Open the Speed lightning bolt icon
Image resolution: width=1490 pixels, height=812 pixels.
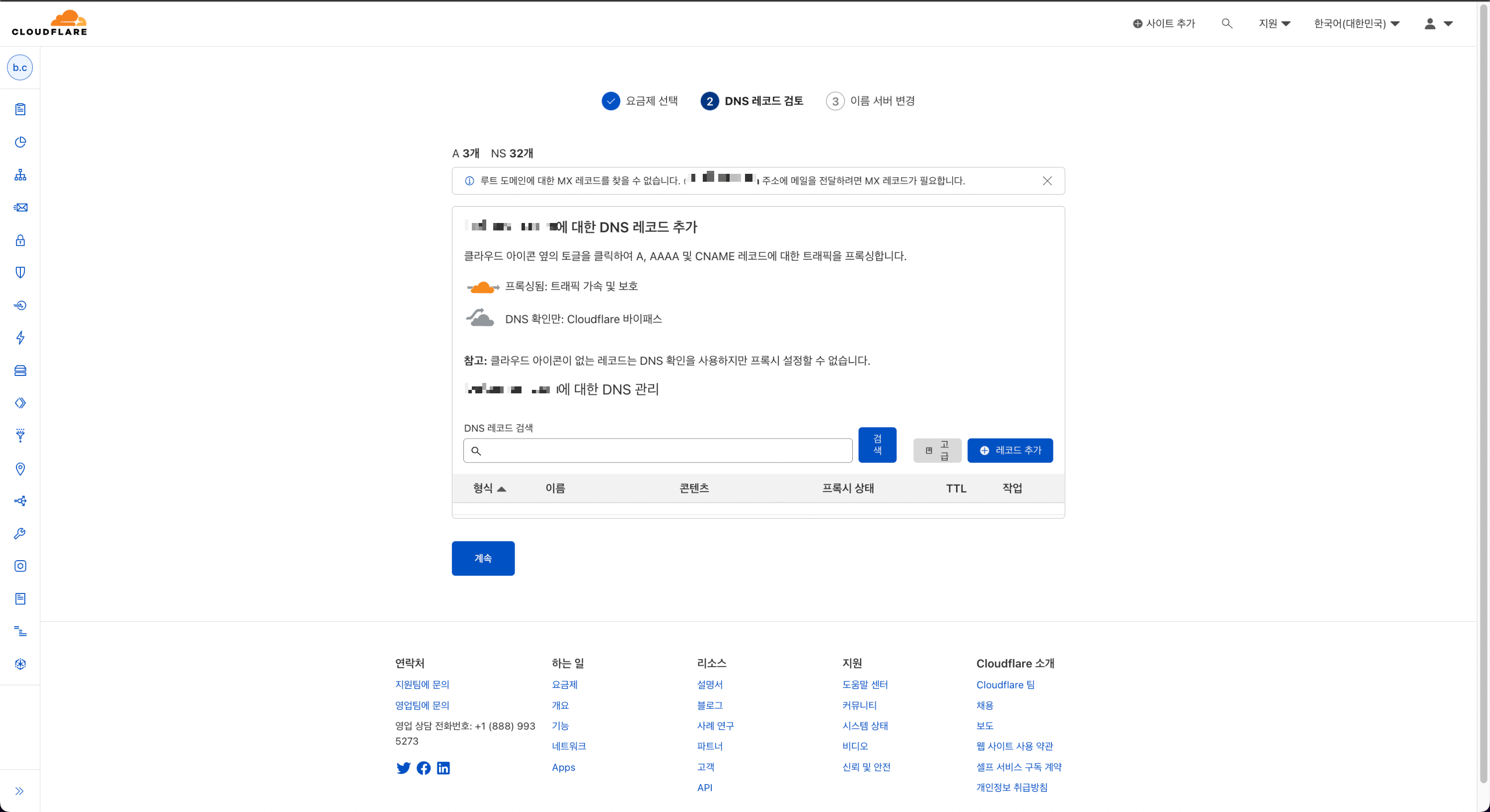point(20,338)
